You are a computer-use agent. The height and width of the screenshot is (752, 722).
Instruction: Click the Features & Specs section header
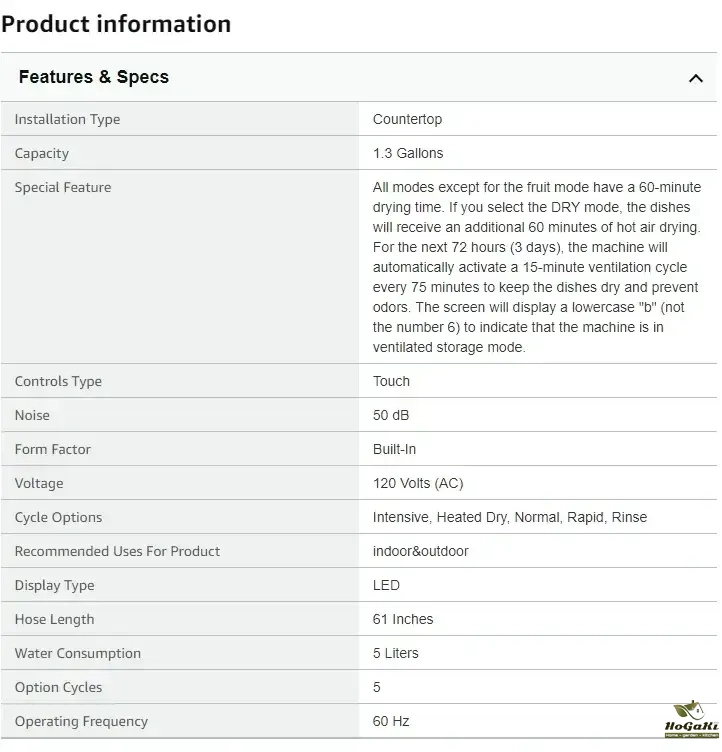tap(94, 77)
